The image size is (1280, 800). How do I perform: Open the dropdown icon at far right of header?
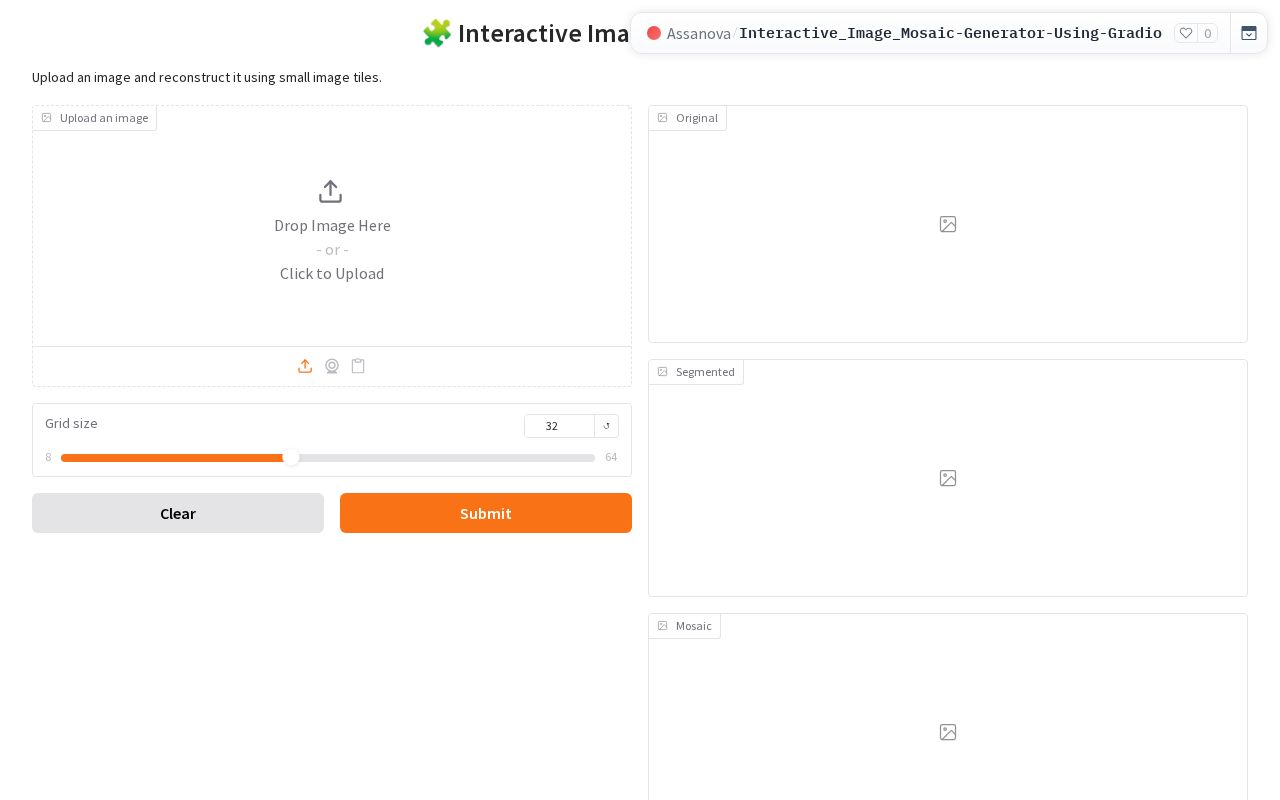[1249, 33]
